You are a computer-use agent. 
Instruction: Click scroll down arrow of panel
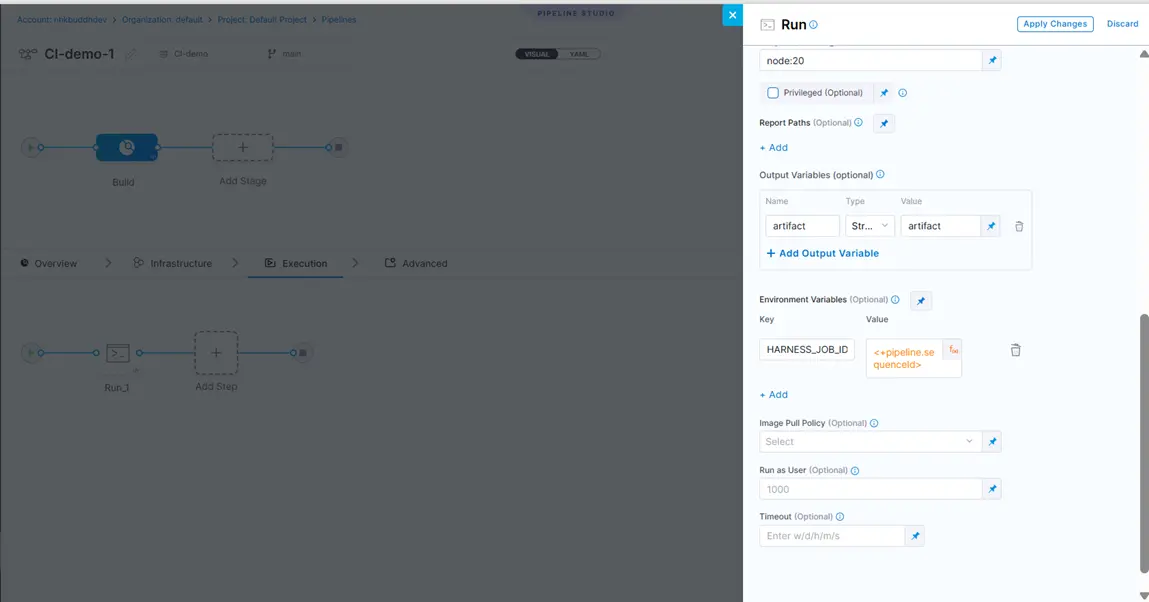1144,596
